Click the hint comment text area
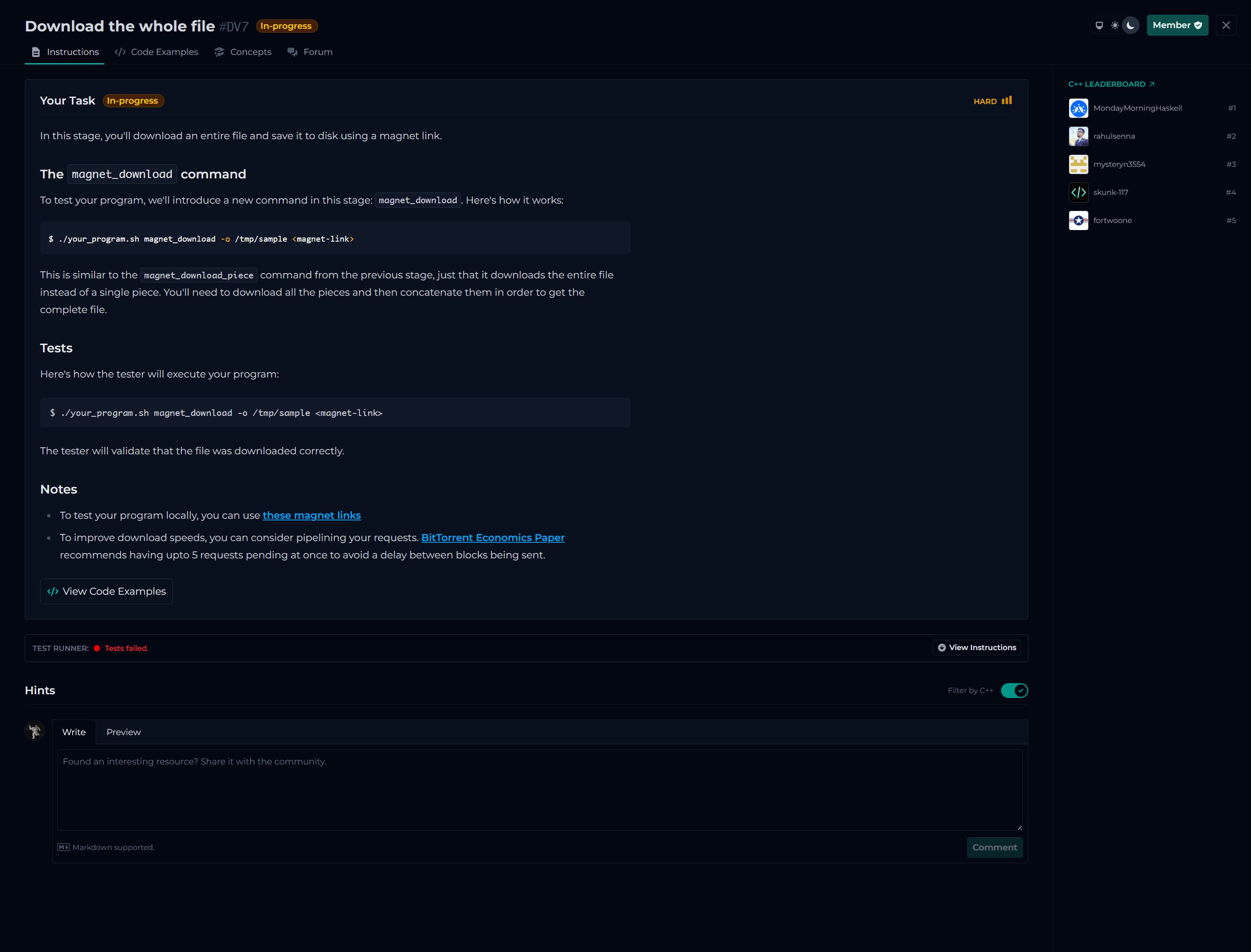The image size is (1251, 952). (540, 790)
